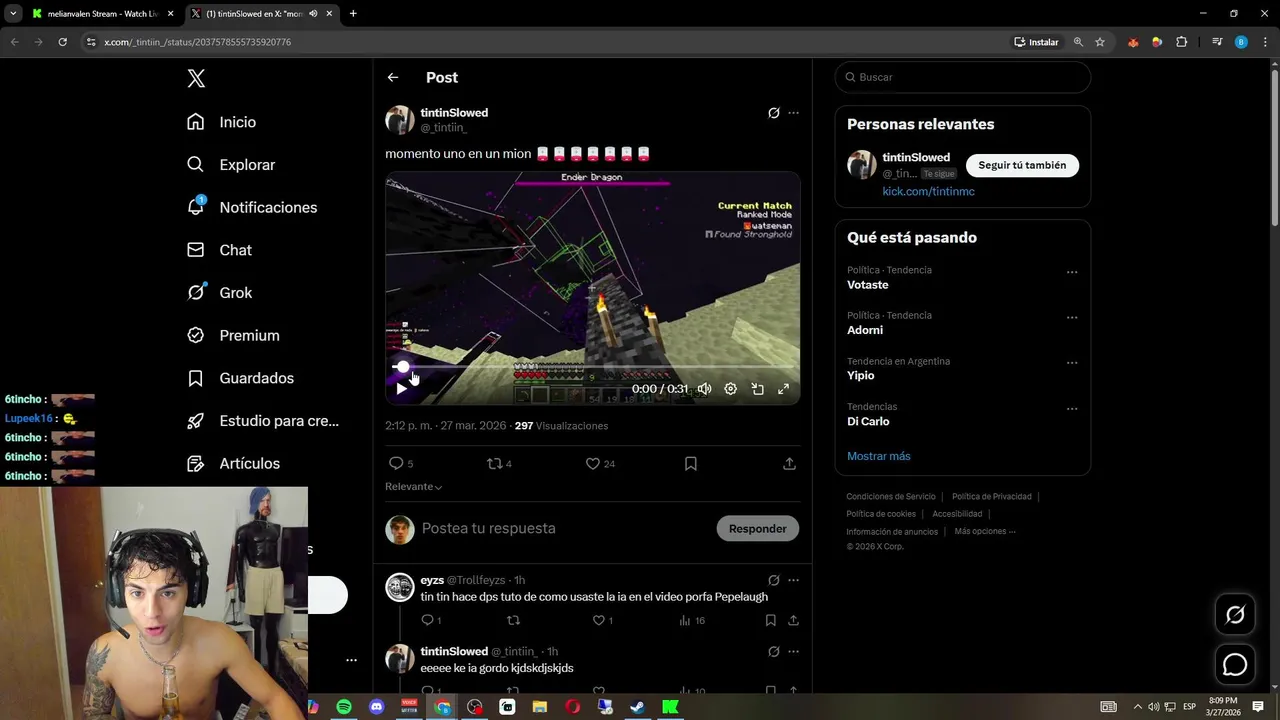Share the main post
Viewport: 1280px width, 720px height.
point(789,464)
